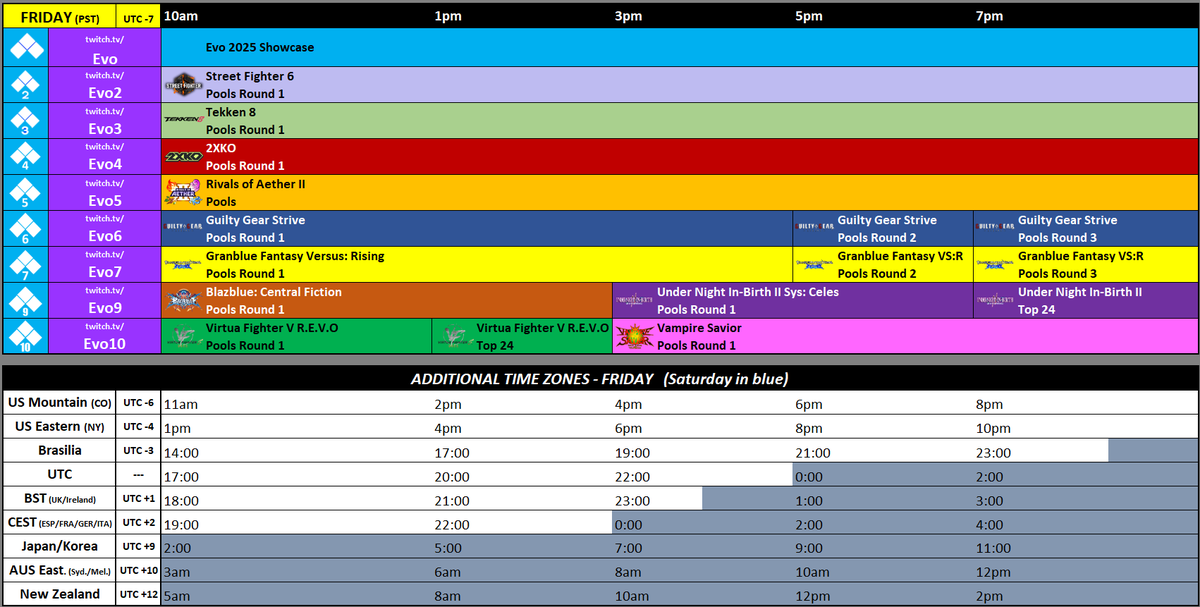The width and height of the screenshot is (1200, 607).
Task: Select the 'US Eastern (NY)' row label
Action: [x=59, y=426]
